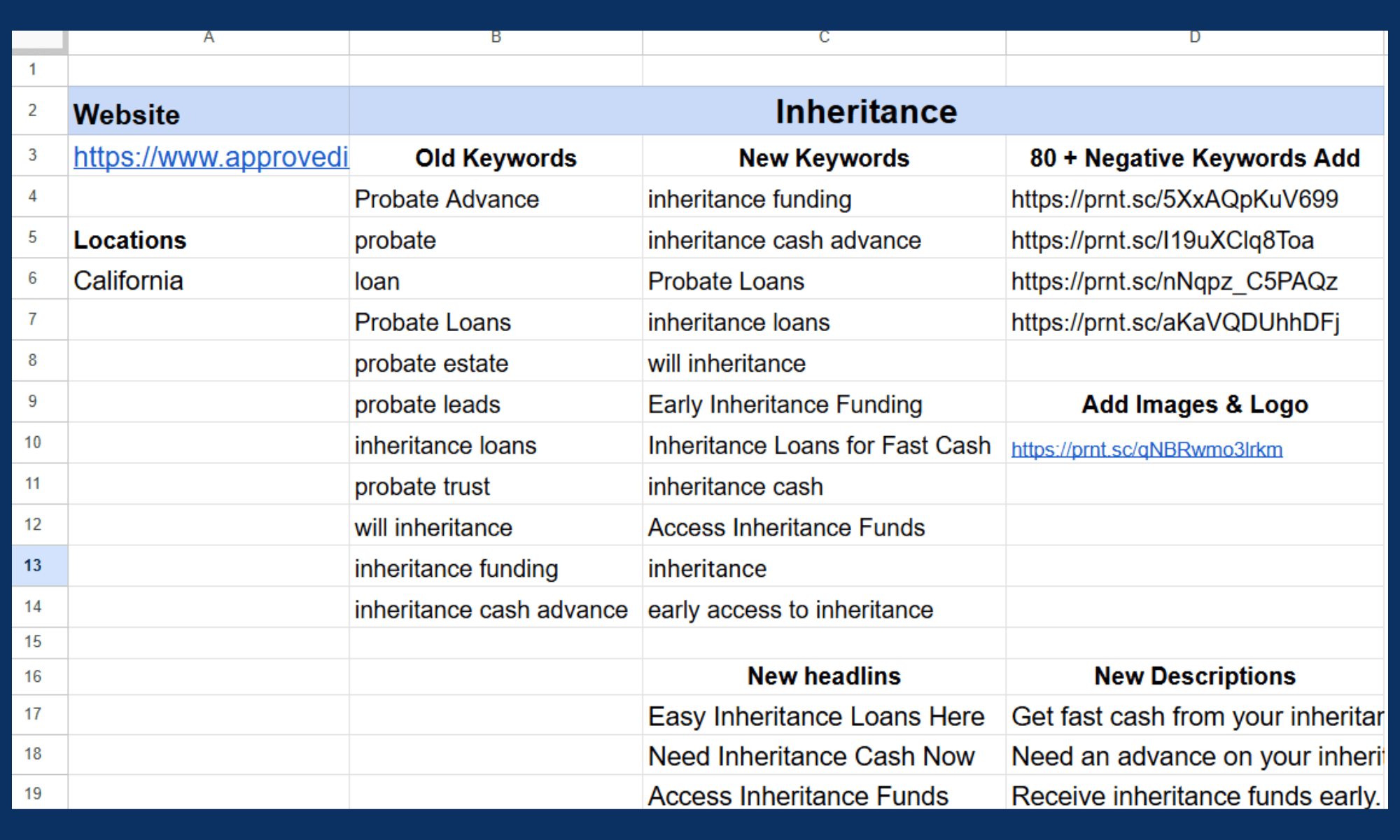Select the 'probate estate' cell
This screenshot has width=1400, height=840.
point(496,362)
